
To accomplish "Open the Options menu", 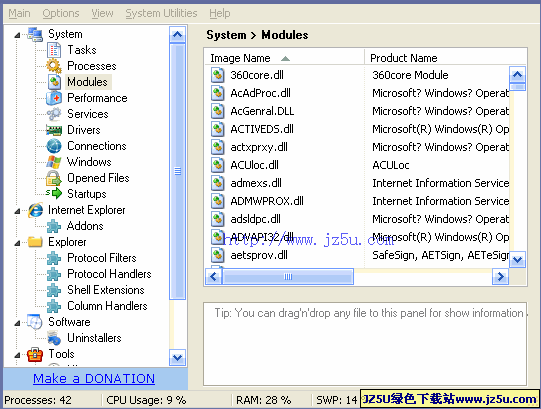I will pyautogui.click(x=61, y=13).
